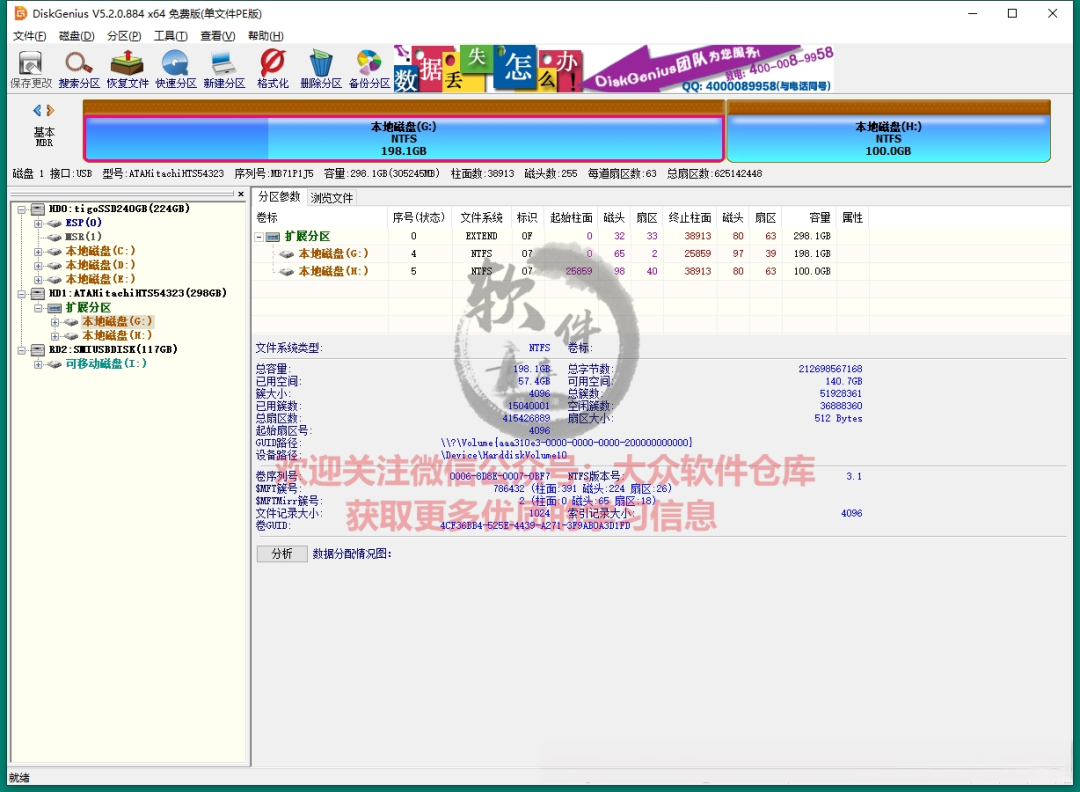This screenshot has width=1080, height=792.
Task: Click the 属性 column header
Action: (852, 218)
